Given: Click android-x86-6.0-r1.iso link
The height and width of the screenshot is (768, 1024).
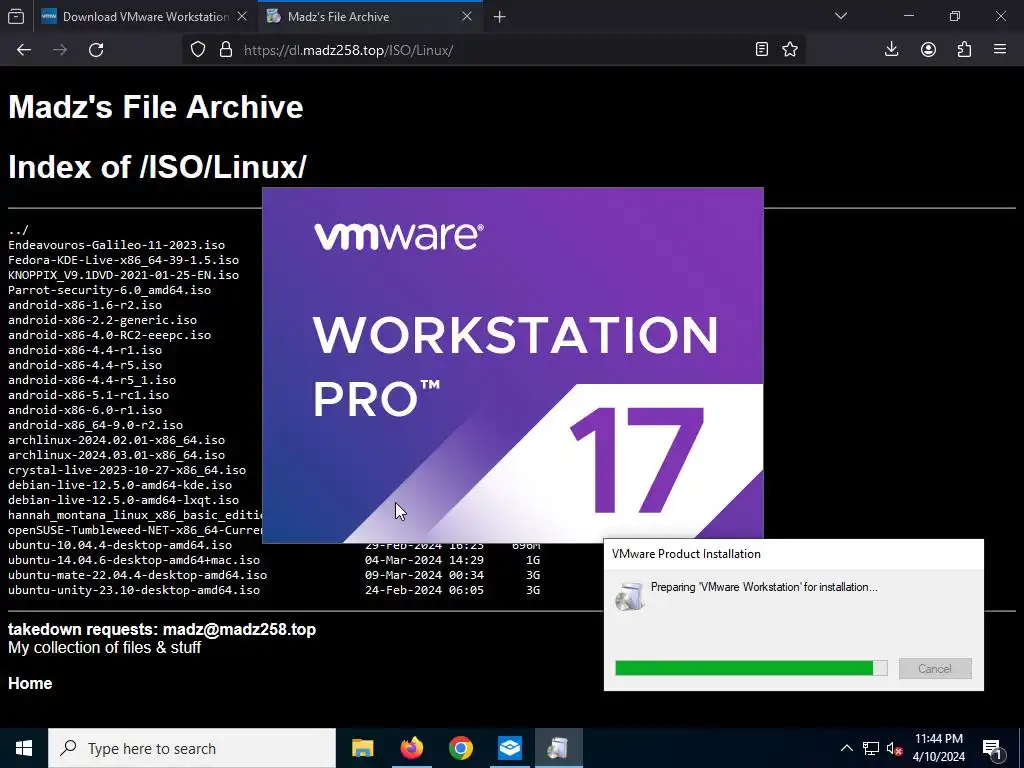Looking at the screenshot, I should pos(85,410).
